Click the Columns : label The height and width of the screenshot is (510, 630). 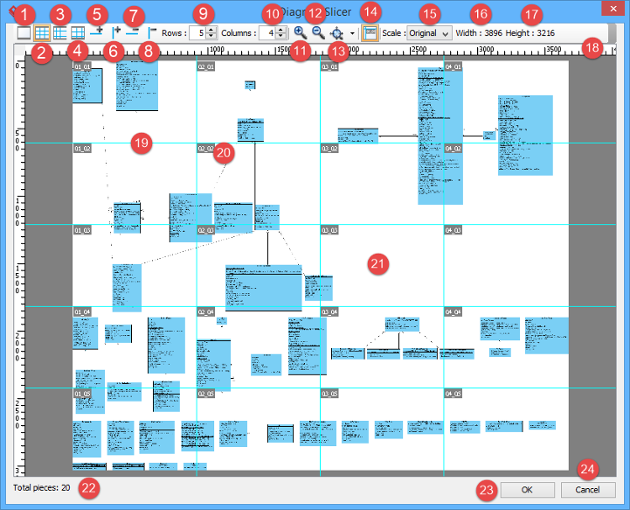239,33
